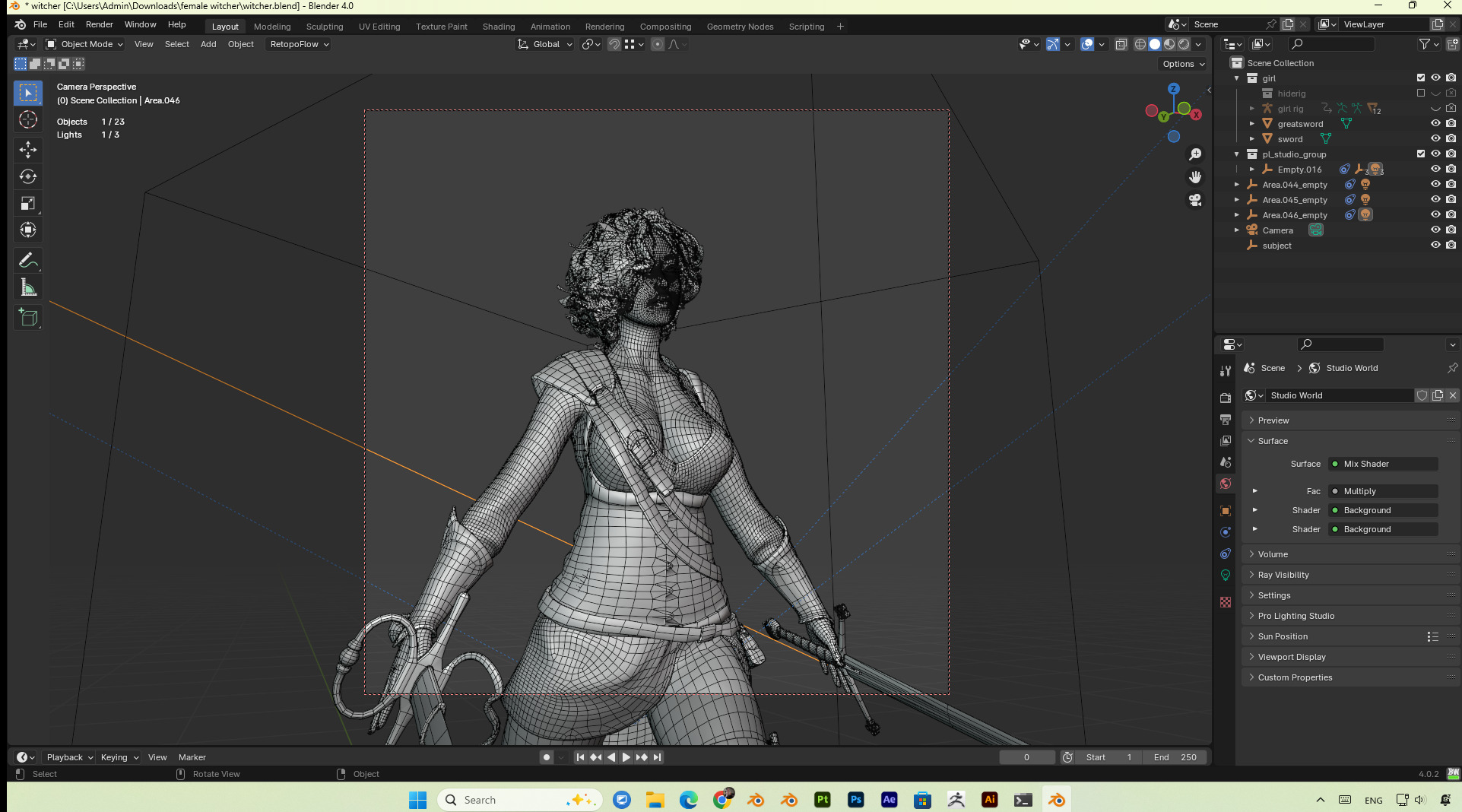Open the Output properties tab
This screenshot has width=1462, height=812.
1225,419
